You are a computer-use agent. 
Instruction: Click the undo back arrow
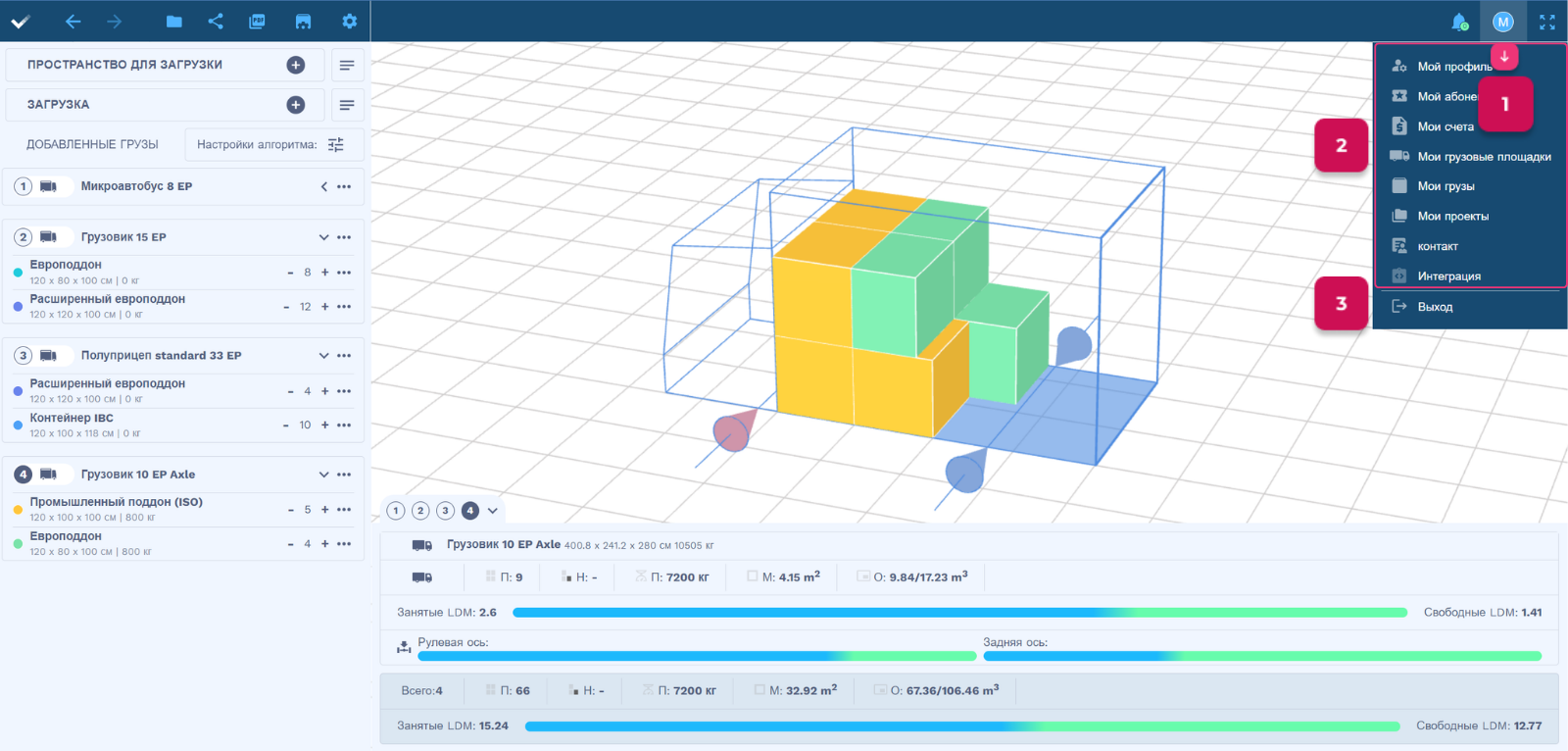pyautogui.click(x=73, y=22)
